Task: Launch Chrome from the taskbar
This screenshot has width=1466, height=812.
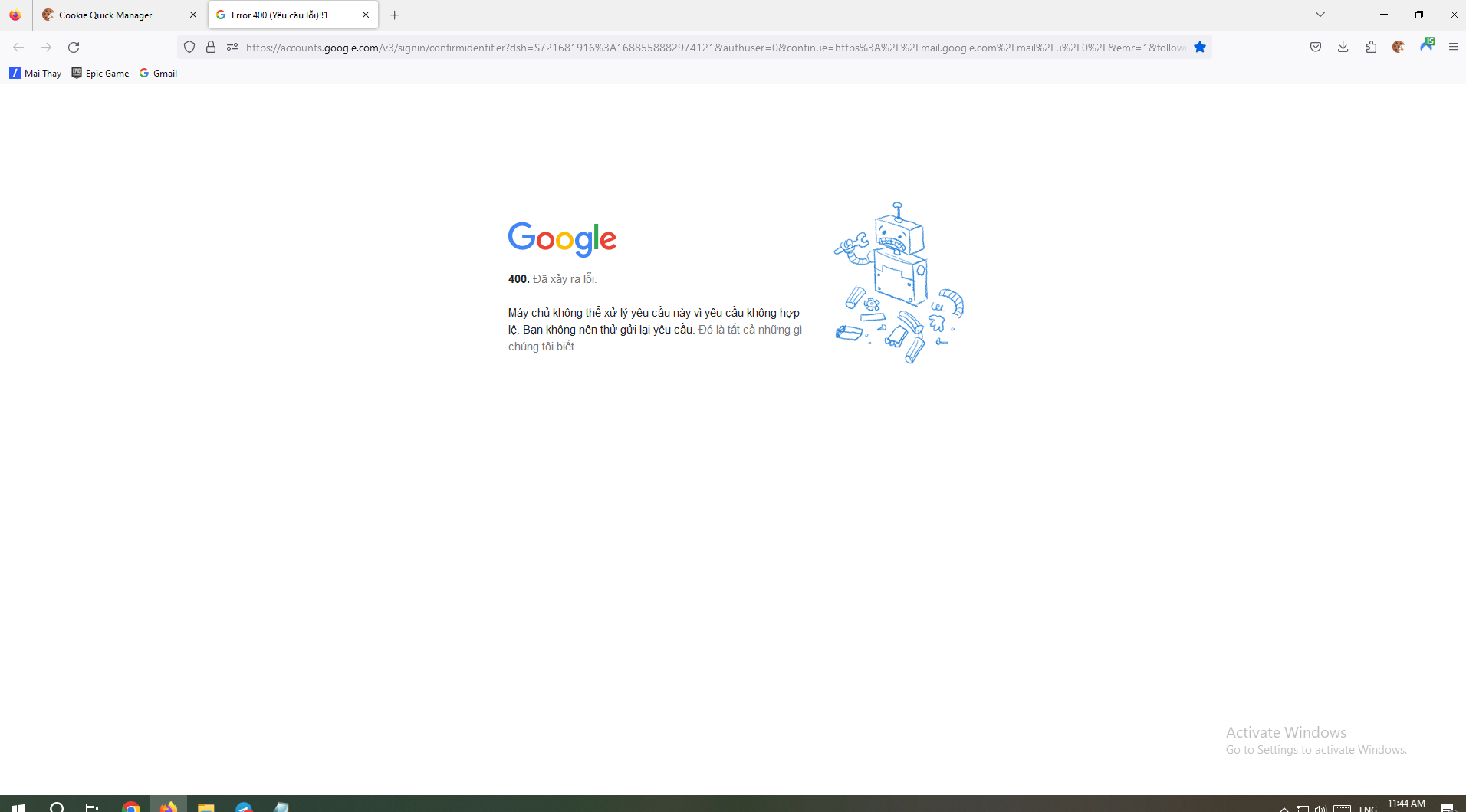Action: coord(131,805)
